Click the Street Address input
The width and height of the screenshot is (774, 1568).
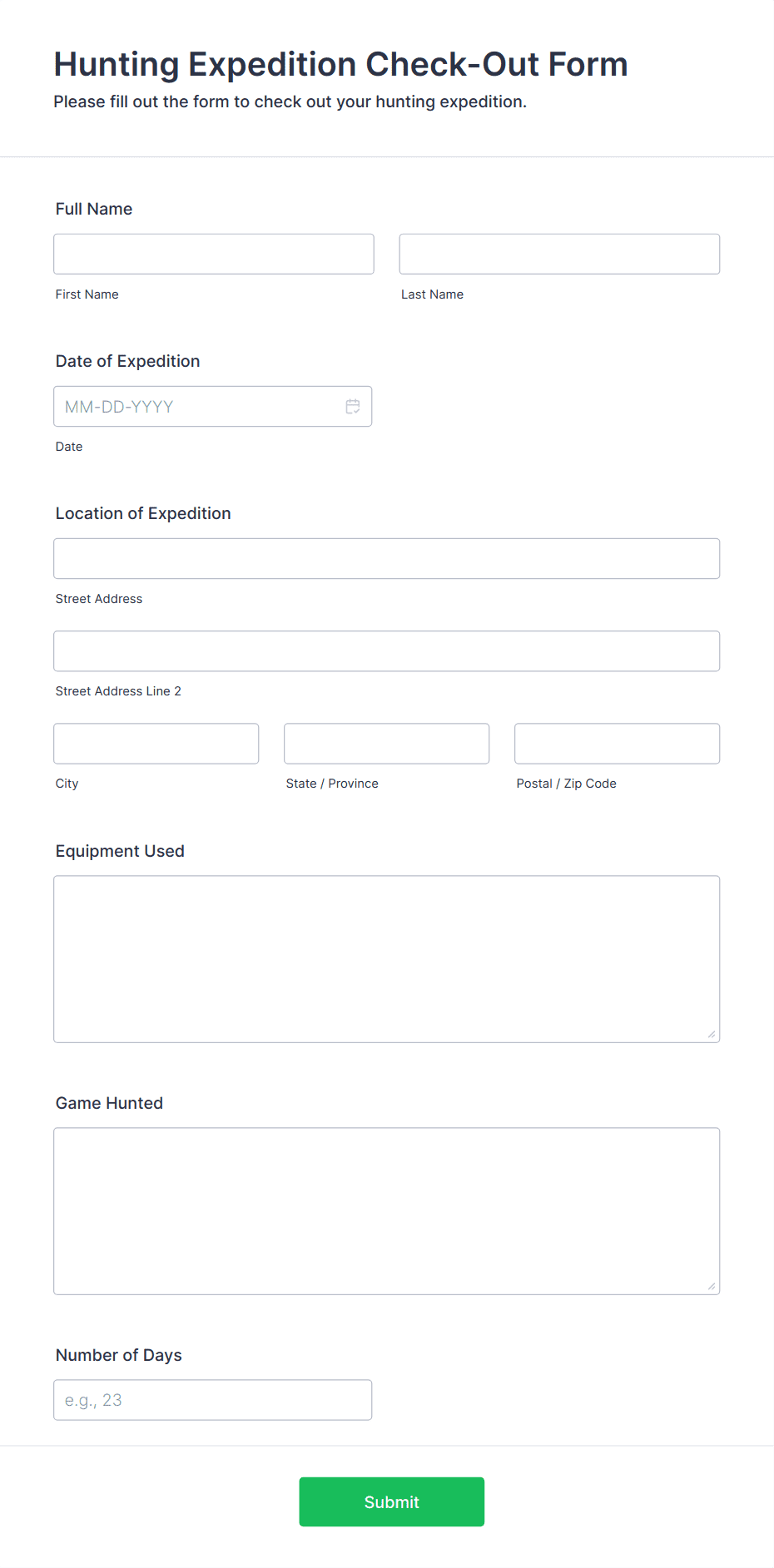[386, 558]
